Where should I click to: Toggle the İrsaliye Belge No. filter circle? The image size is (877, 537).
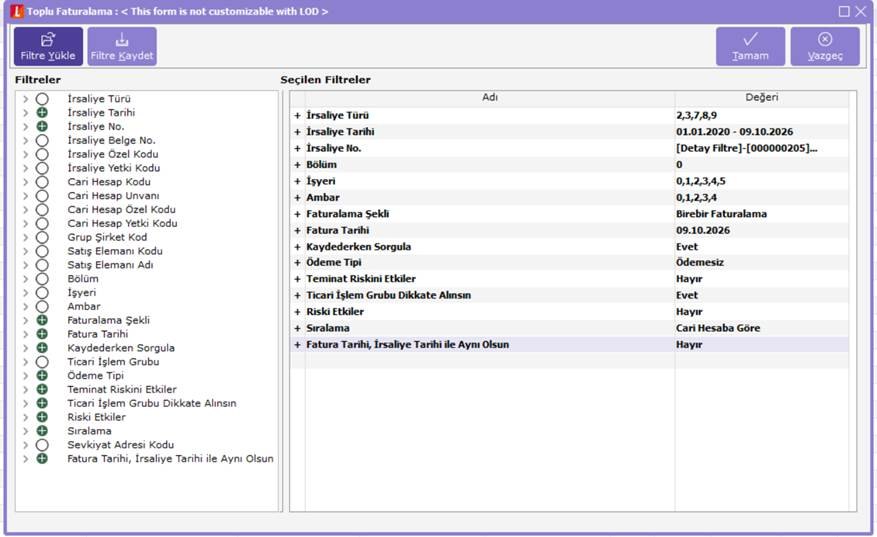coord(42,140)
